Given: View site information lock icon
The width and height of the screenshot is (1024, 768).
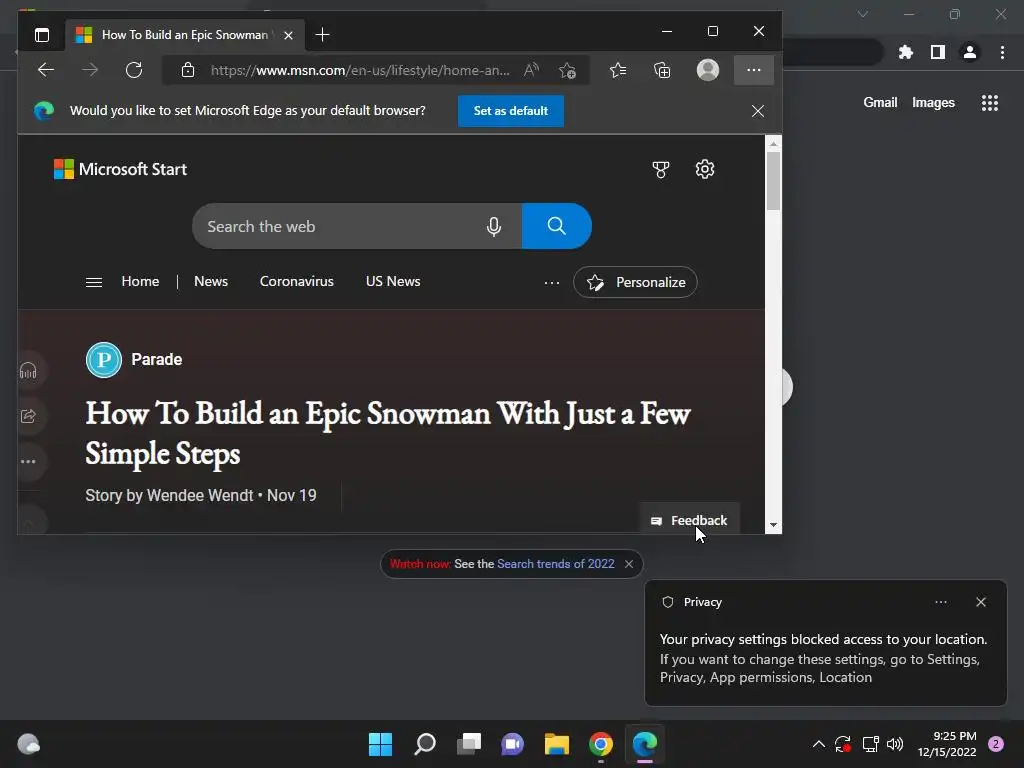Looking at the screenshot, I should coord(188,70).
